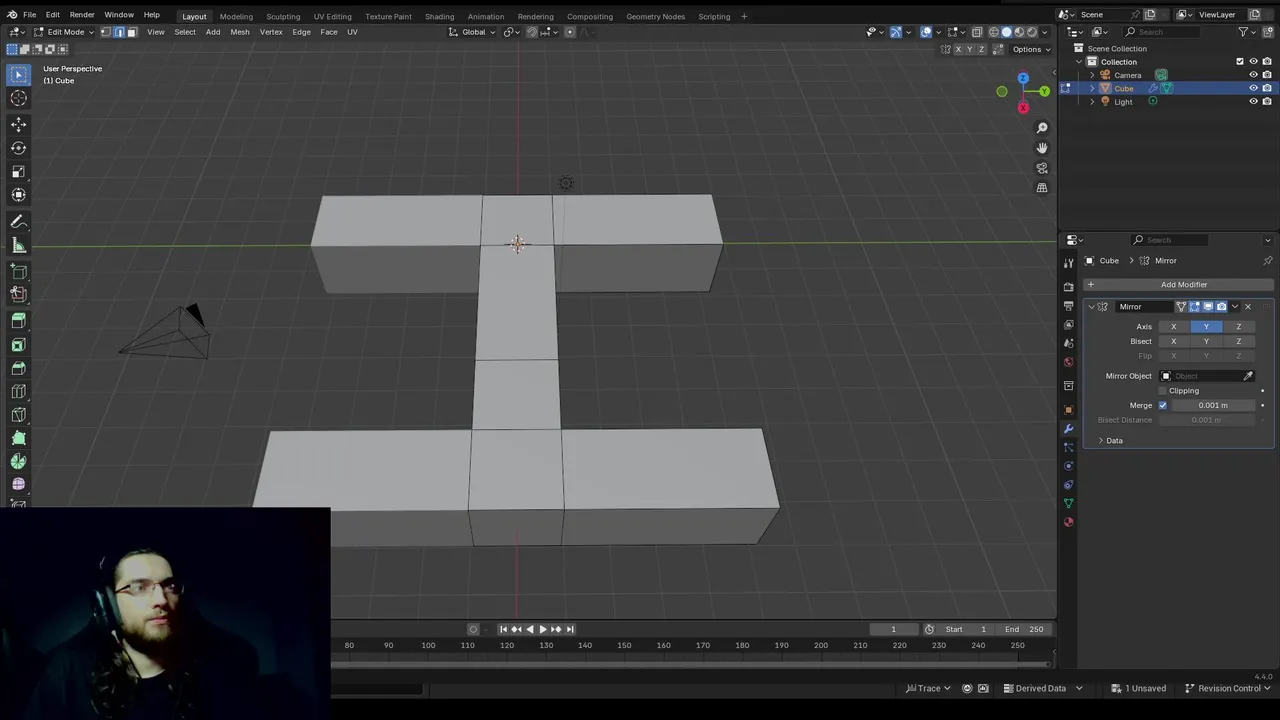Open Global transform orientation dropdown
Screen dimensions: 1280x720
472,32
